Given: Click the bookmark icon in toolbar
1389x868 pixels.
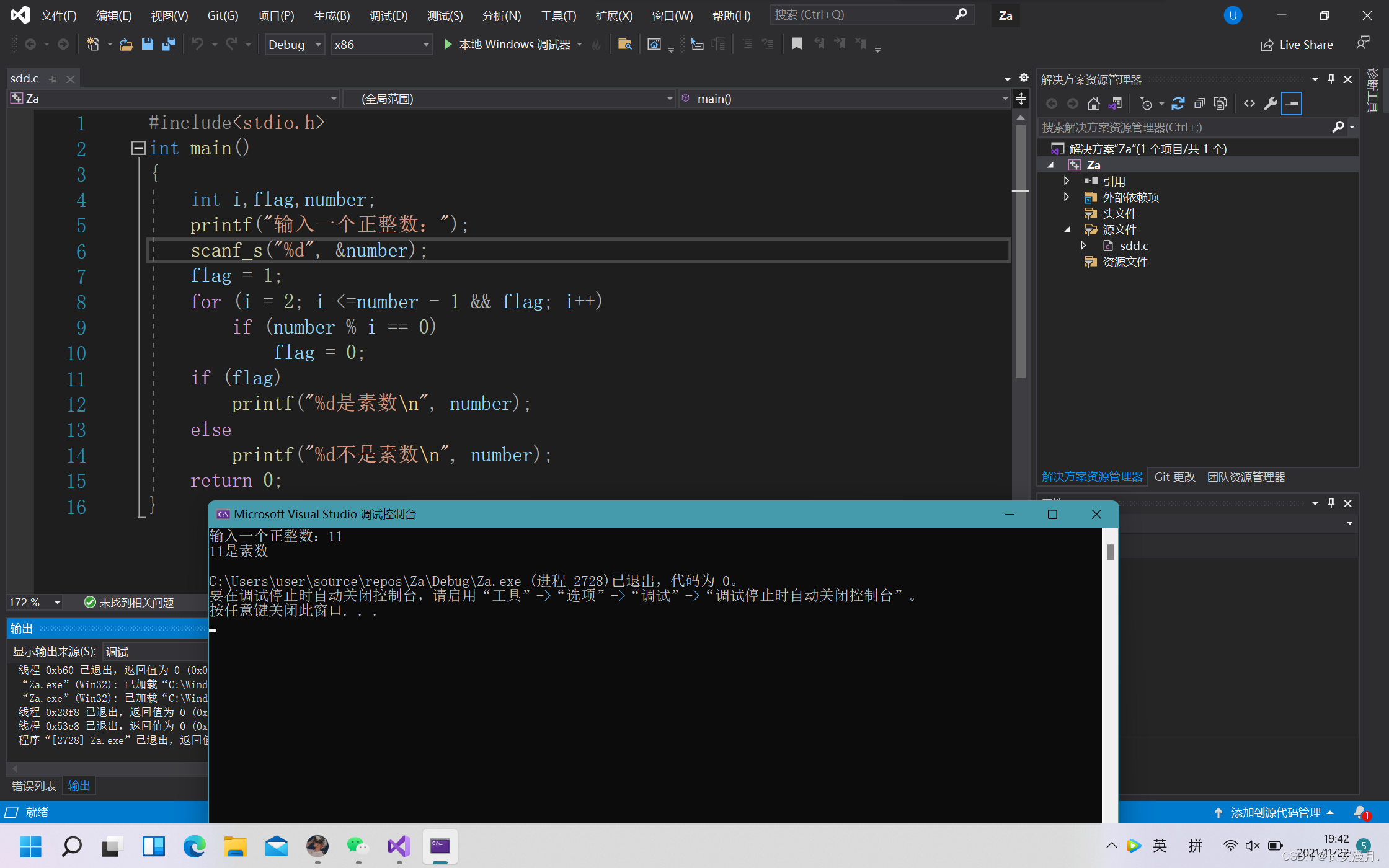Looking at the screenshot, I should (797, 44).
